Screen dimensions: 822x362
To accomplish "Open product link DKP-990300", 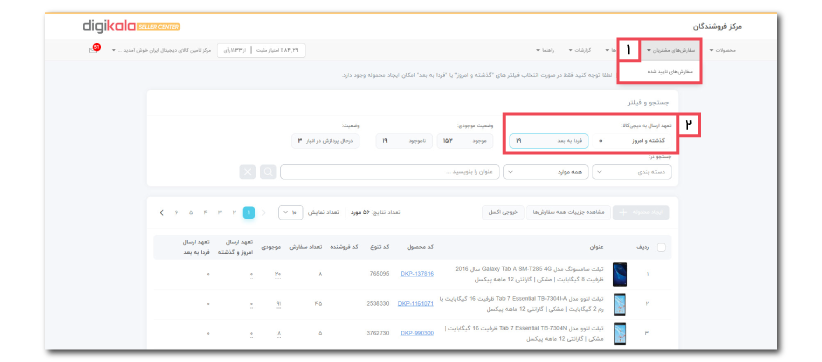I will click(x=417, y=333).
